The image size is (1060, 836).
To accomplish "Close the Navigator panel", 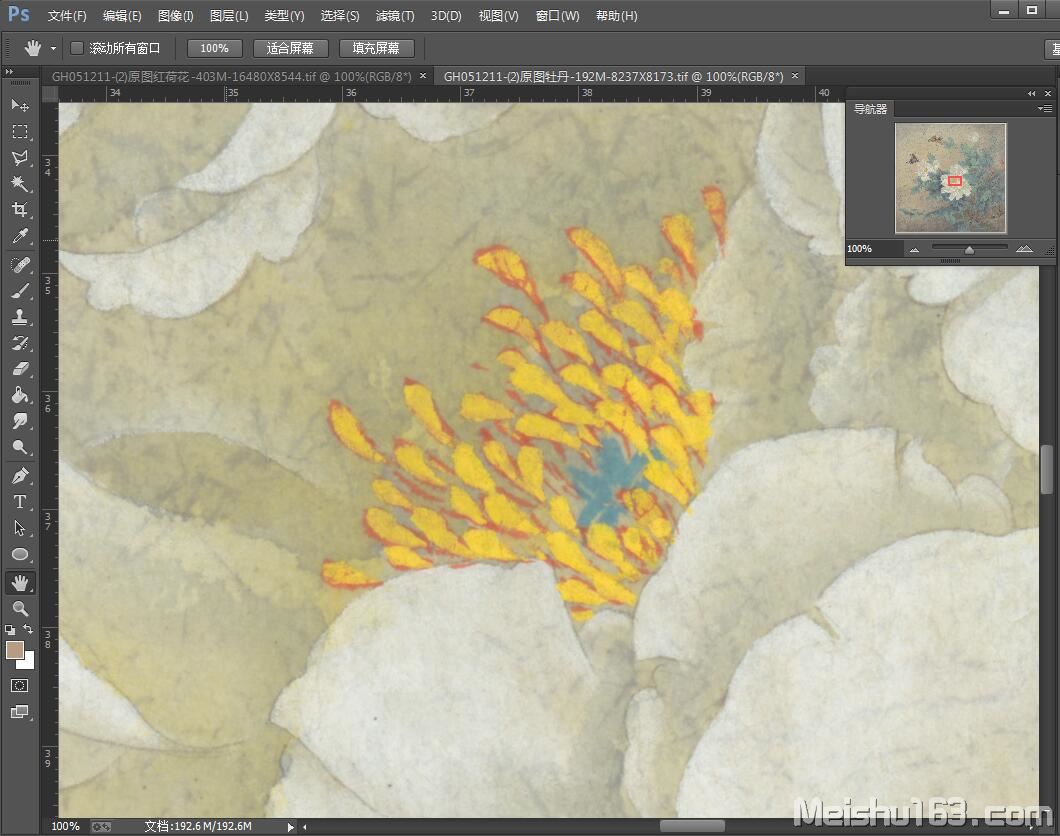I will pos(1048,93).
